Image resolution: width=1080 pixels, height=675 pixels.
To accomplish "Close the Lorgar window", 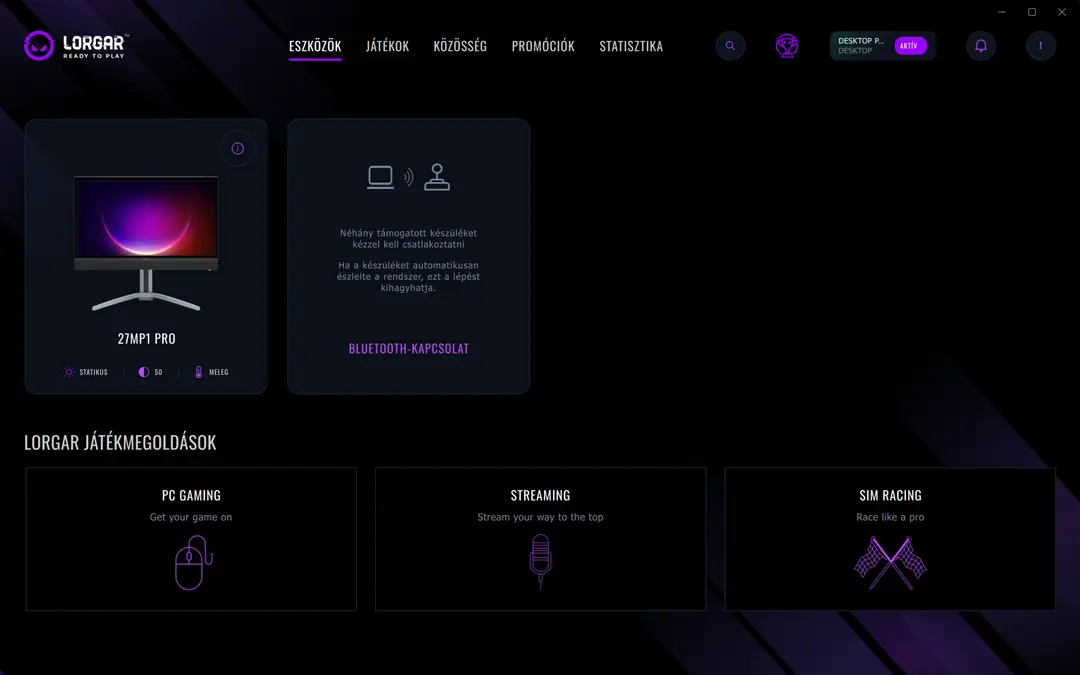I will tap(1062, 12).
